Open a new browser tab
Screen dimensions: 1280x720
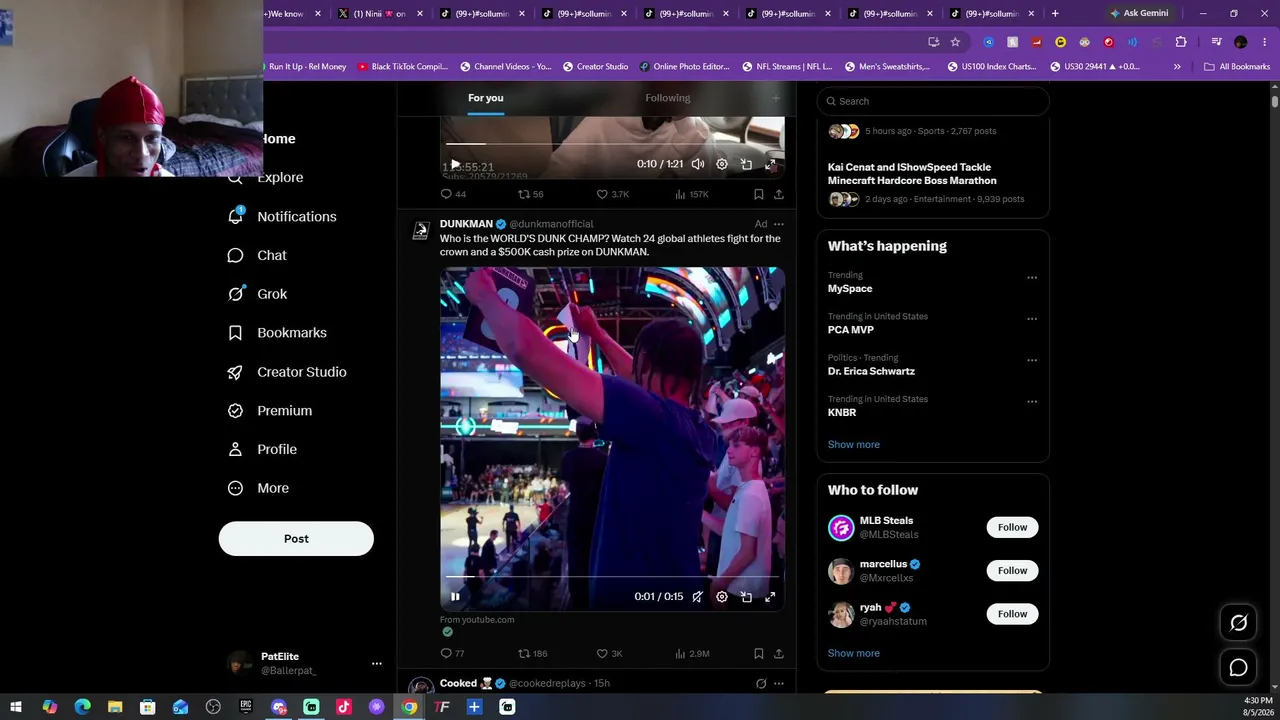[1055, 14]
